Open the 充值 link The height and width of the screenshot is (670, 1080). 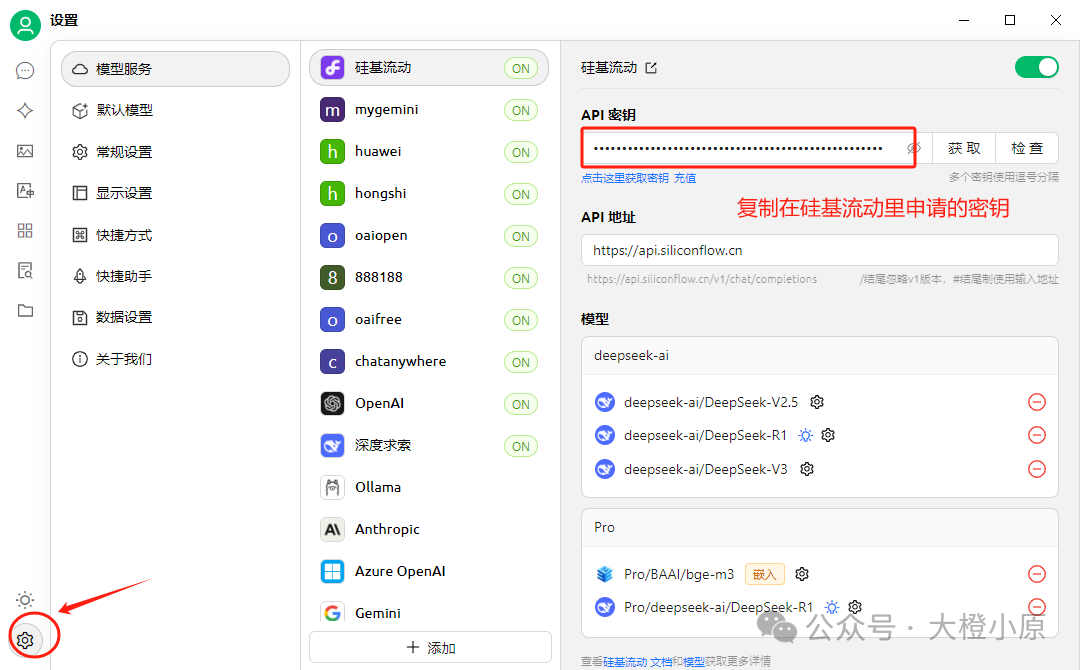685,178
